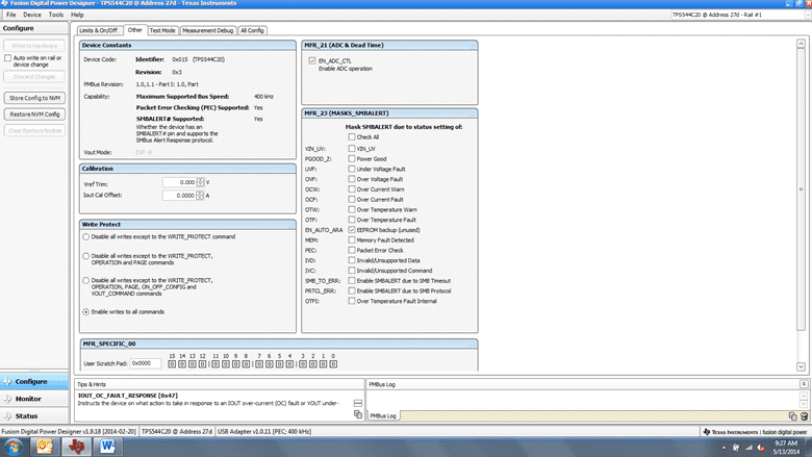Click the clock in the system tray
812x457 pixels.
[786, 447]
